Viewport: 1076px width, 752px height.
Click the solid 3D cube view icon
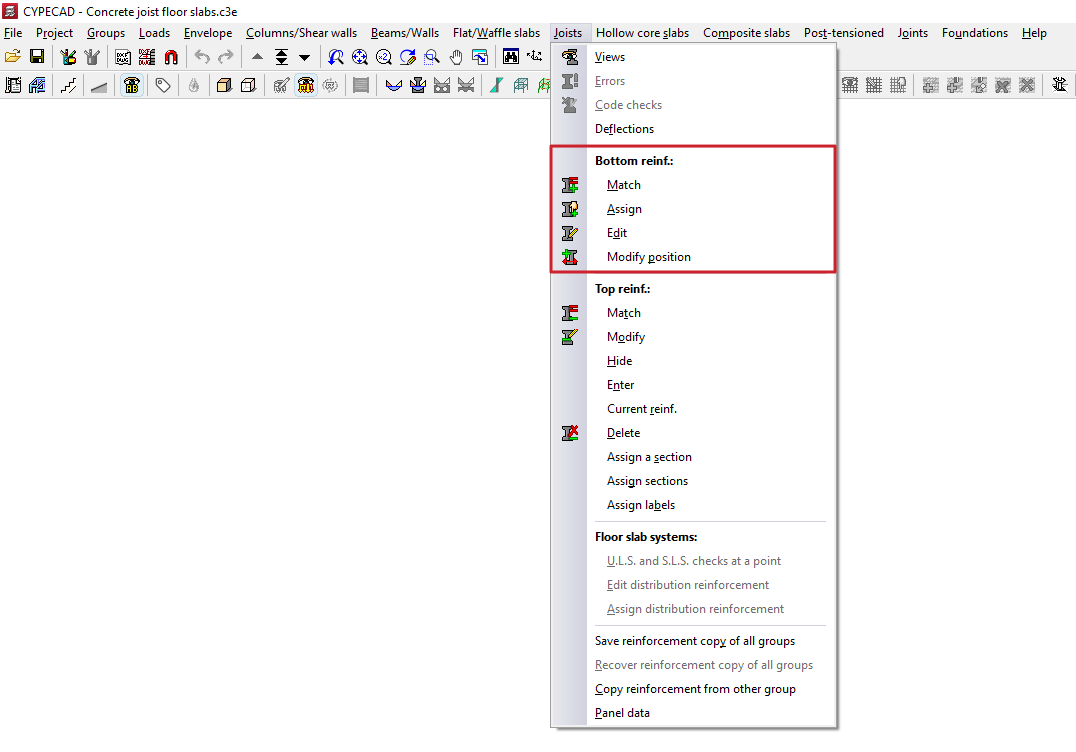click(224, 85)
